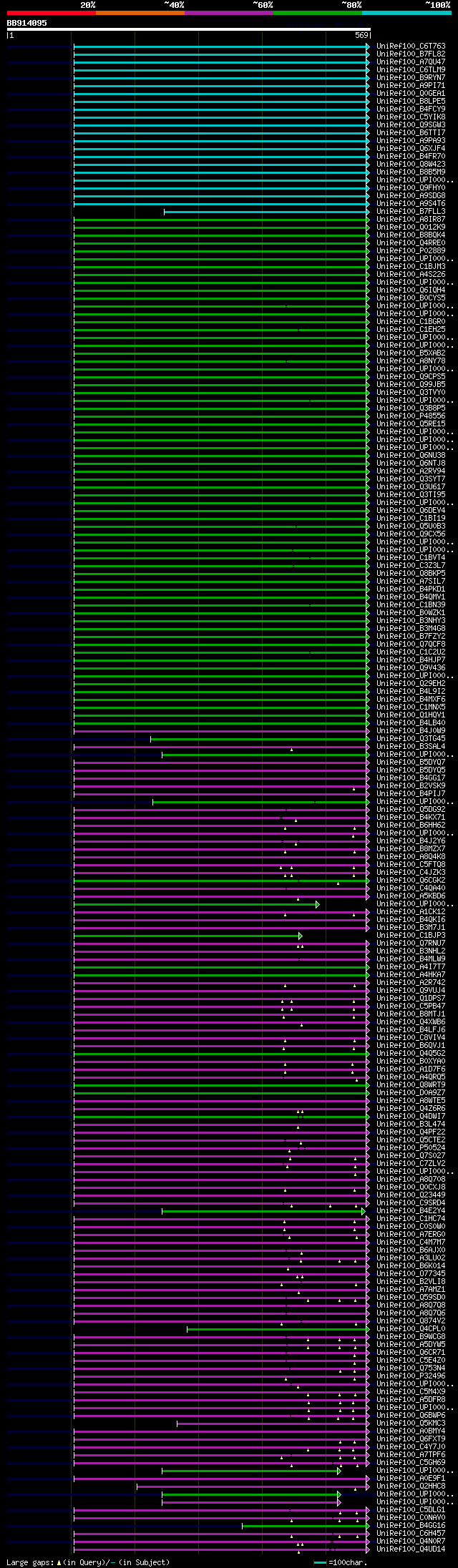
Task: Select the last hit UniRef100_Q4UD14
Action: tap(411, 1549)
